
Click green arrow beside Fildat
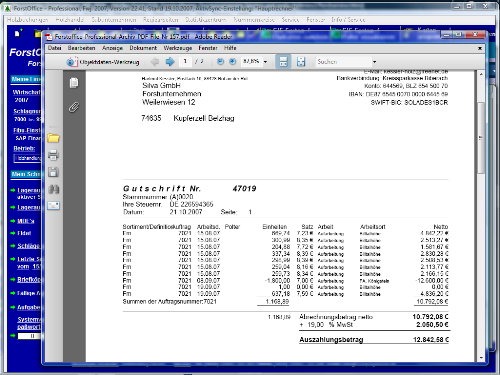click(x=13, y=233)
